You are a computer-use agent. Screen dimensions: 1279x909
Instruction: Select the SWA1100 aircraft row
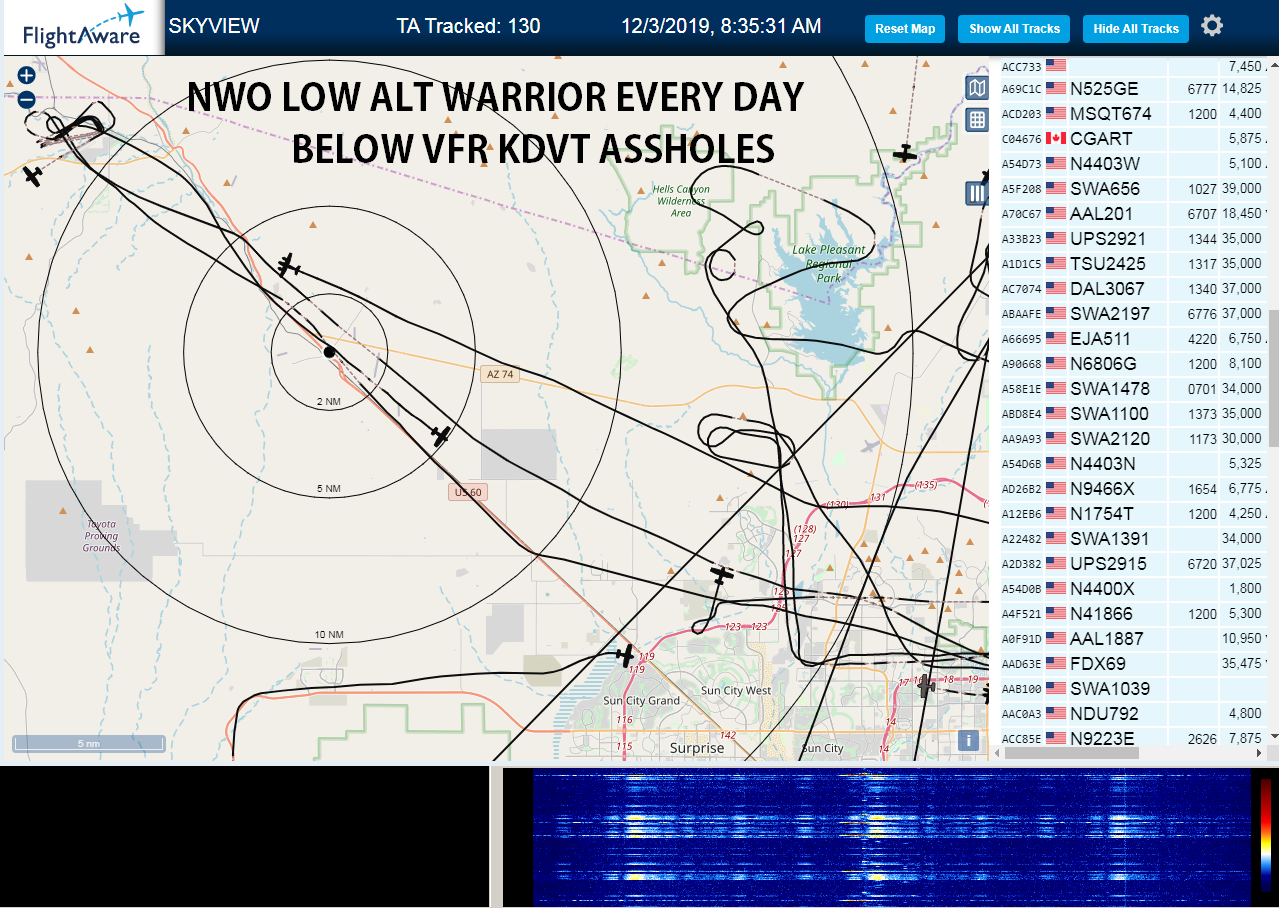tap(1134, 414)
